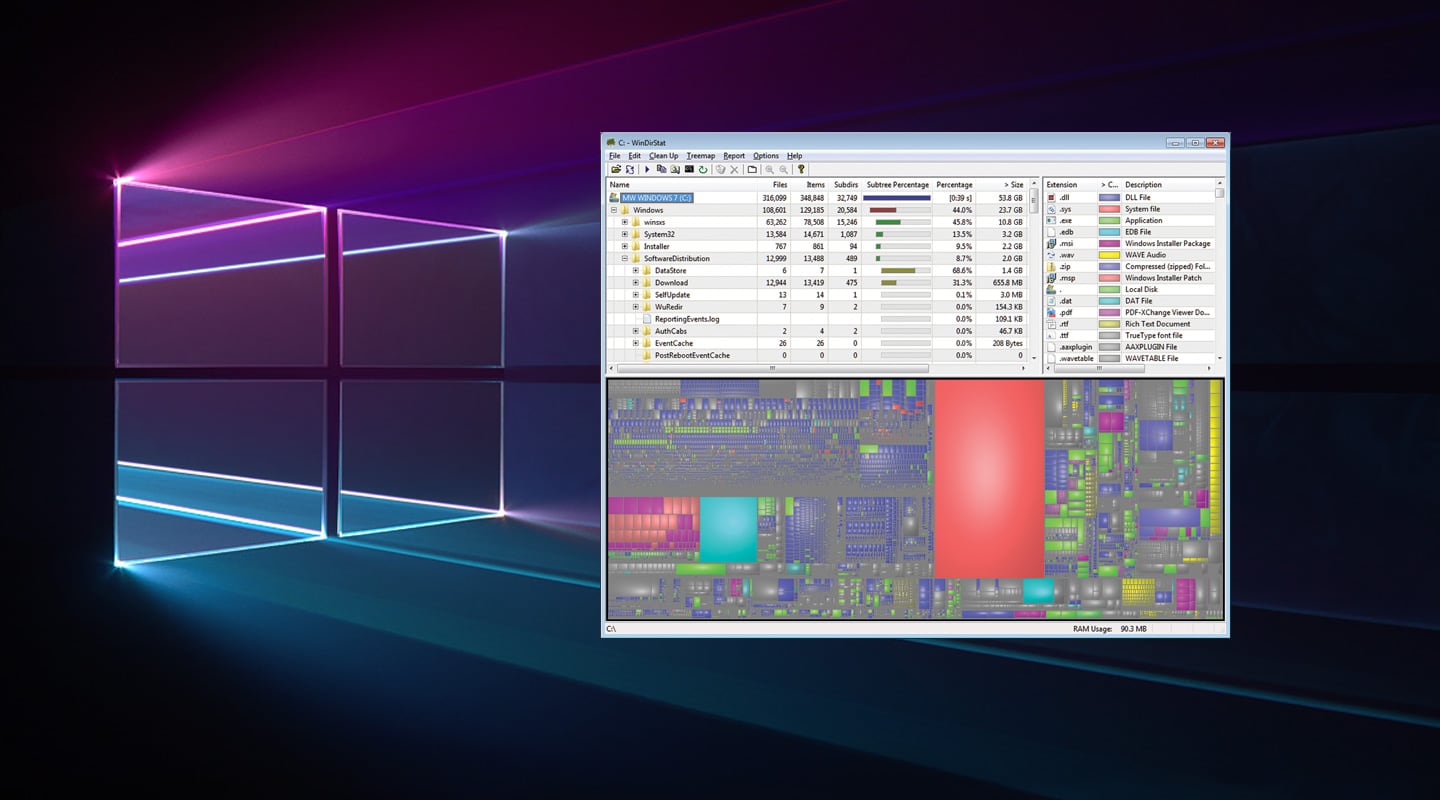Click the folder icon next to System32
The width and height of the screenshot is (1440, 800).
tap(636, 234)
